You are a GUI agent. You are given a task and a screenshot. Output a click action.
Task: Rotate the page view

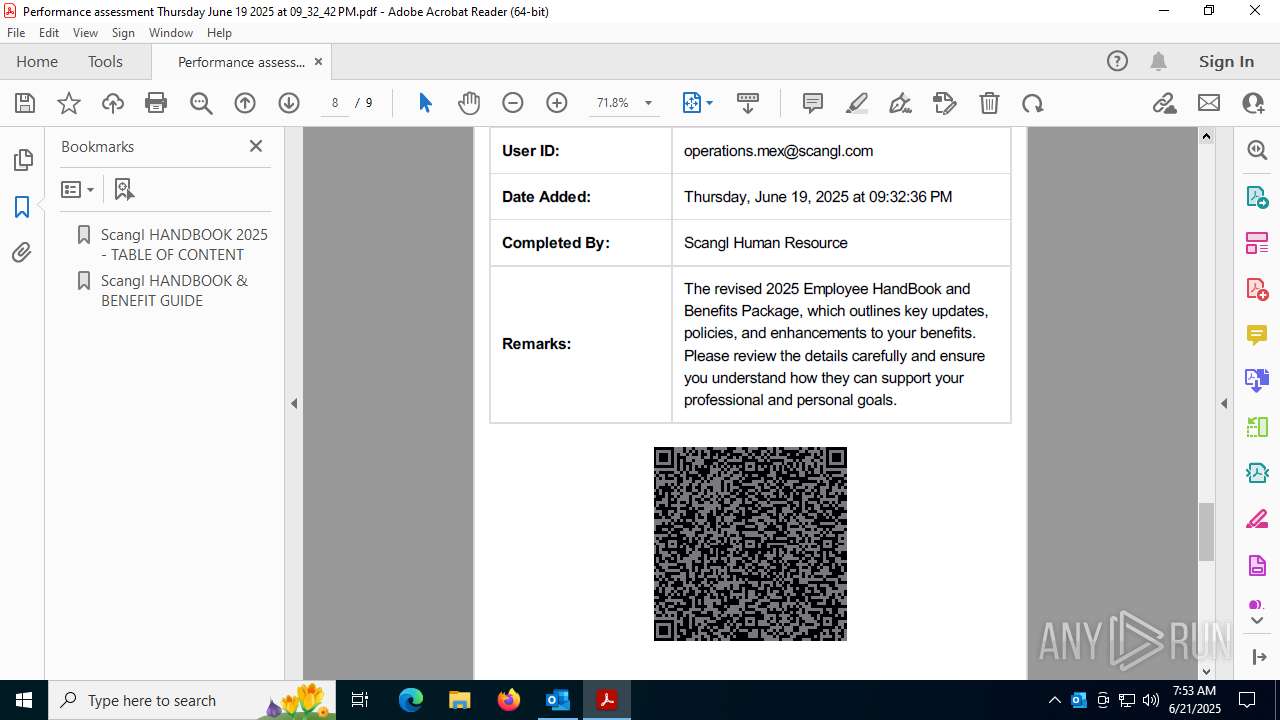click(1033, 103)
